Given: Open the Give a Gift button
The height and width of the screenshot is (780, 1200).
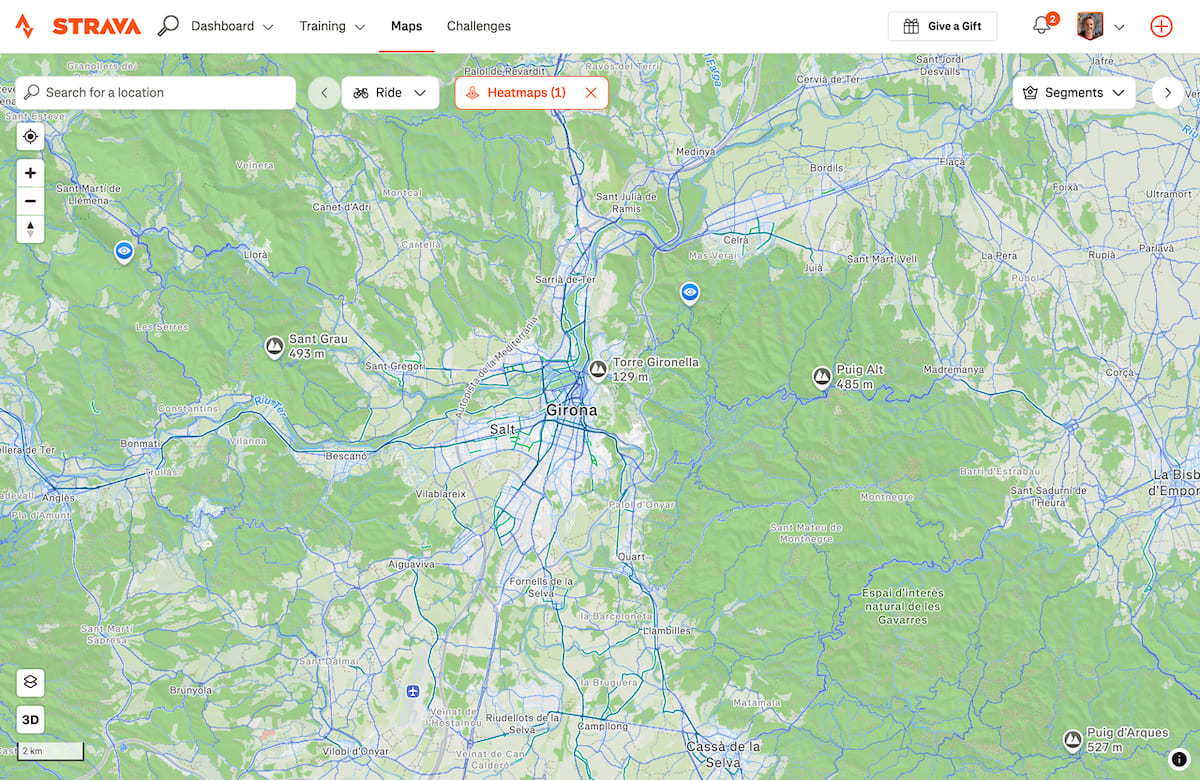Looking at the screenshot, I should coord(942,26).
